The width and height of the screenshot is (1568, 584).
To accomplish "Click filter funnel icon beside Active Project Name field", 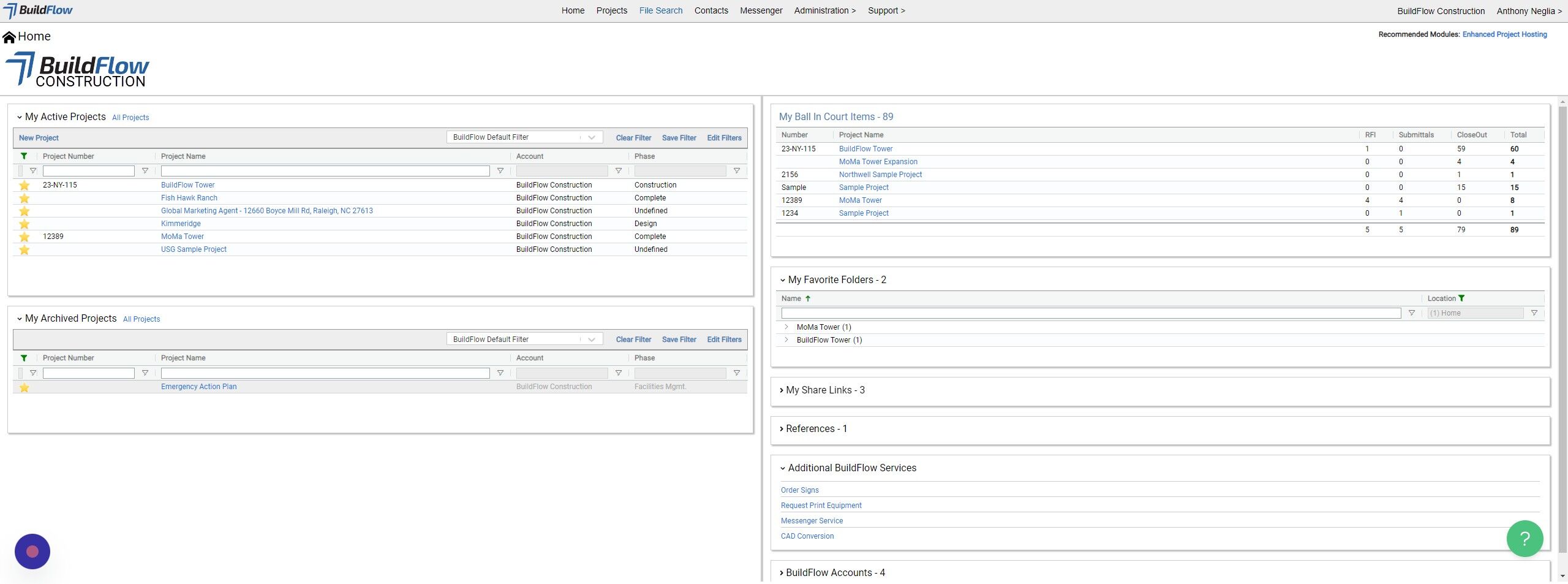I will 500,171.
